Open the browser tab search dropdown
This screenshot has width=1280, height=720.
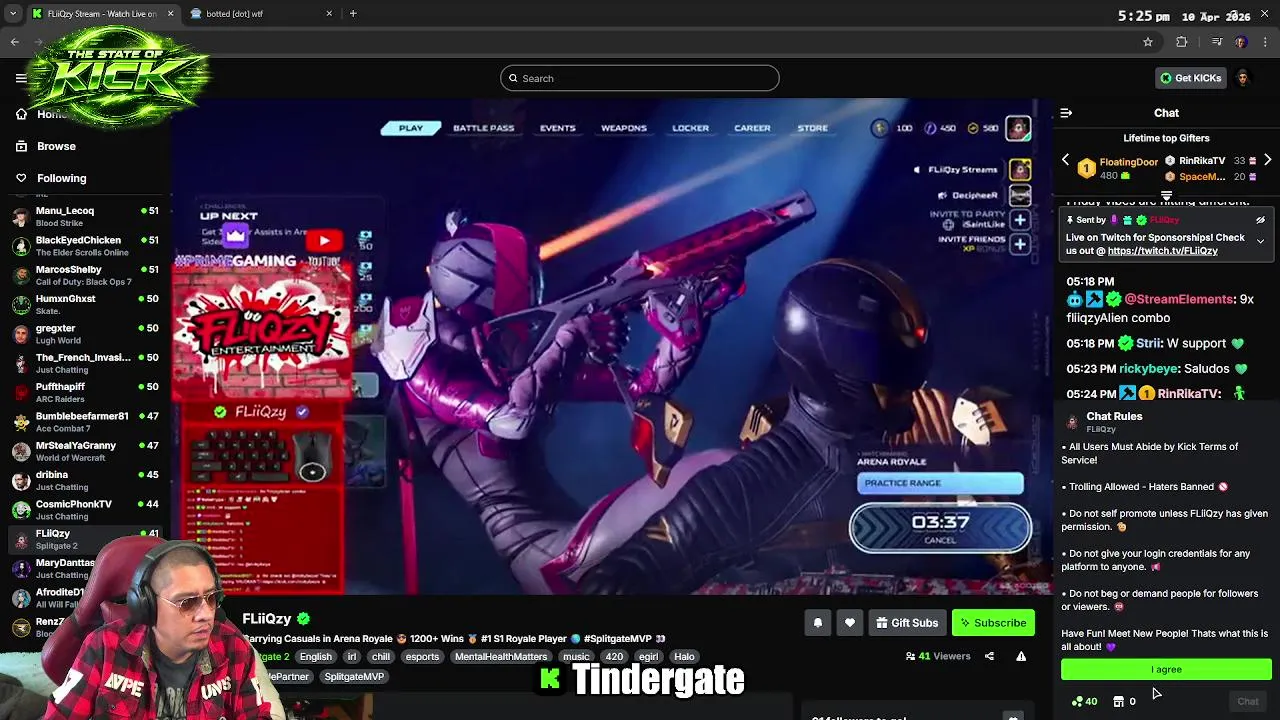pyautogui.click(x=12, y=14)
